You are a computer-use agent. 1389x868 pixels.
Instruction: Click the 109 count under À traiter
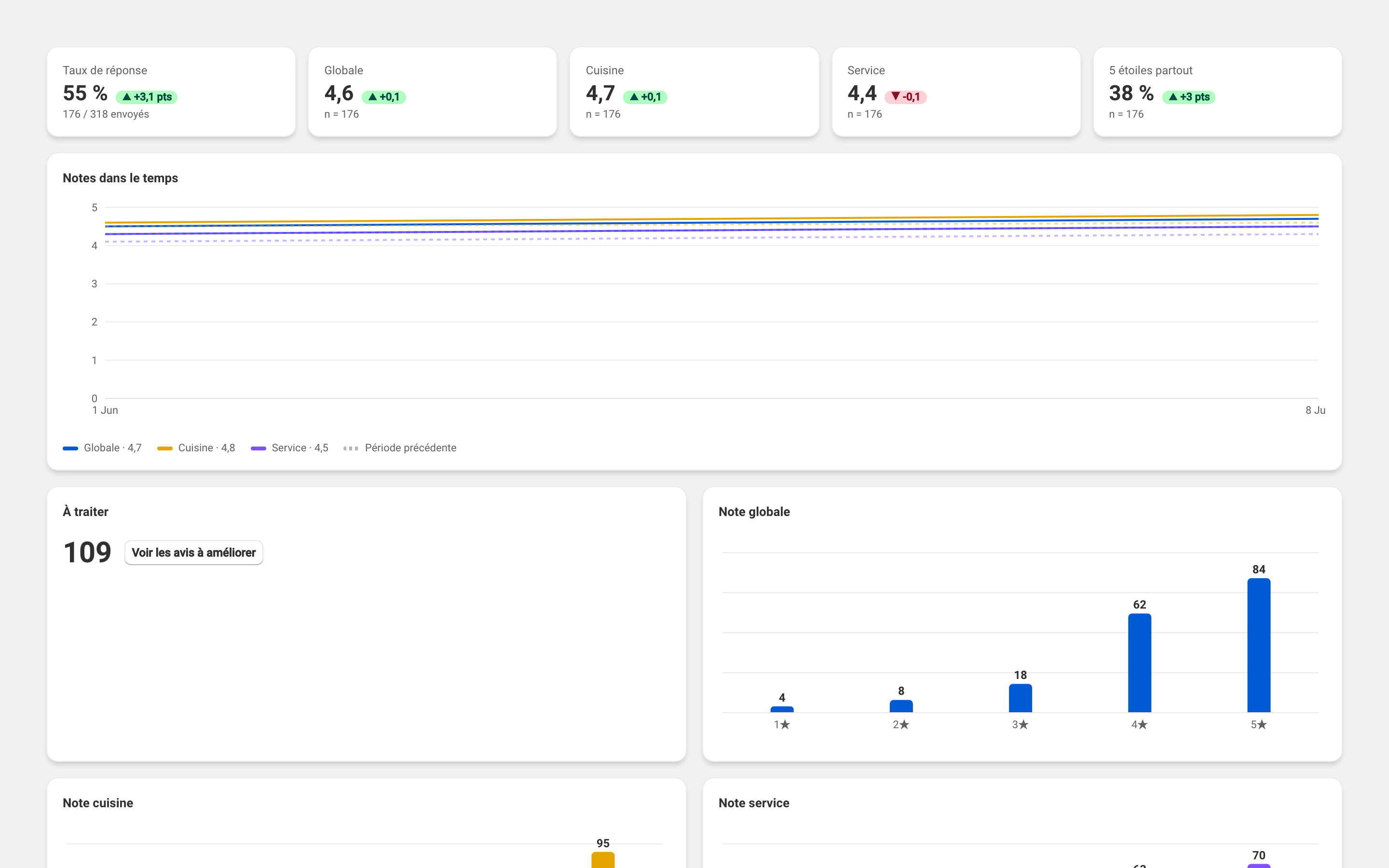87,552
